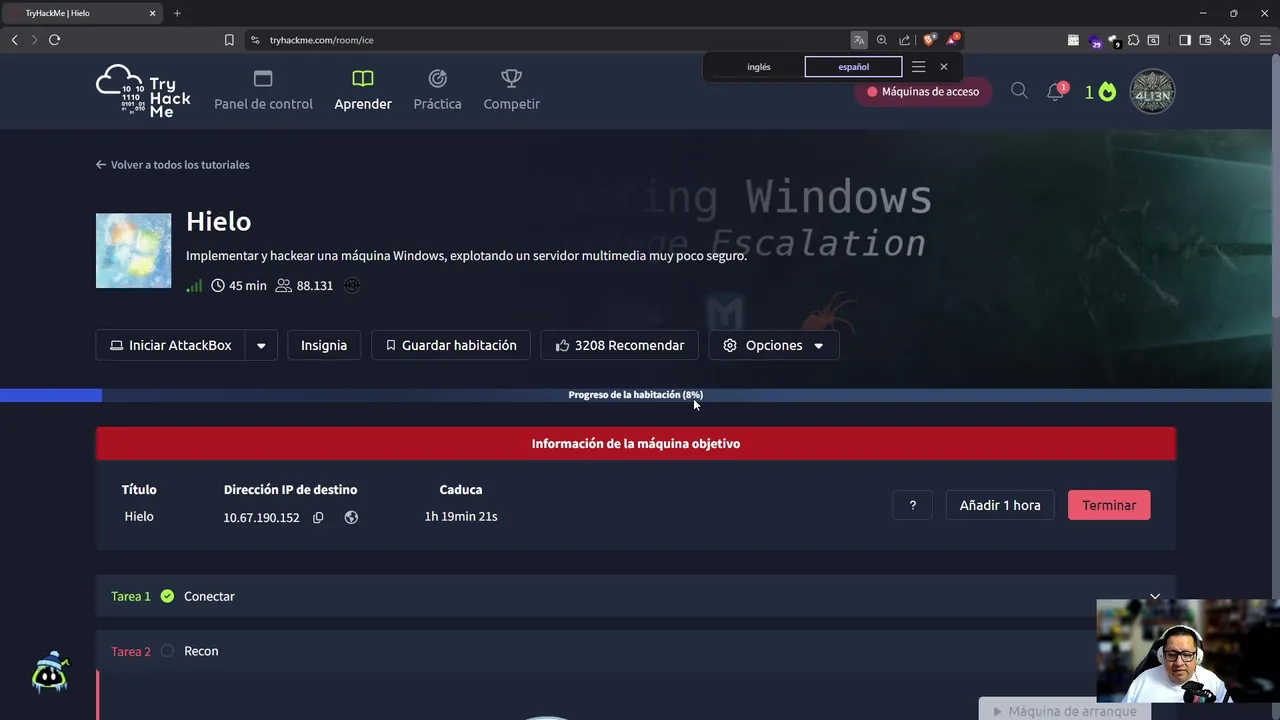Select the TryHackMe | Hielo browser tab
1280x720 pixels.
click(x=80, y=13)
